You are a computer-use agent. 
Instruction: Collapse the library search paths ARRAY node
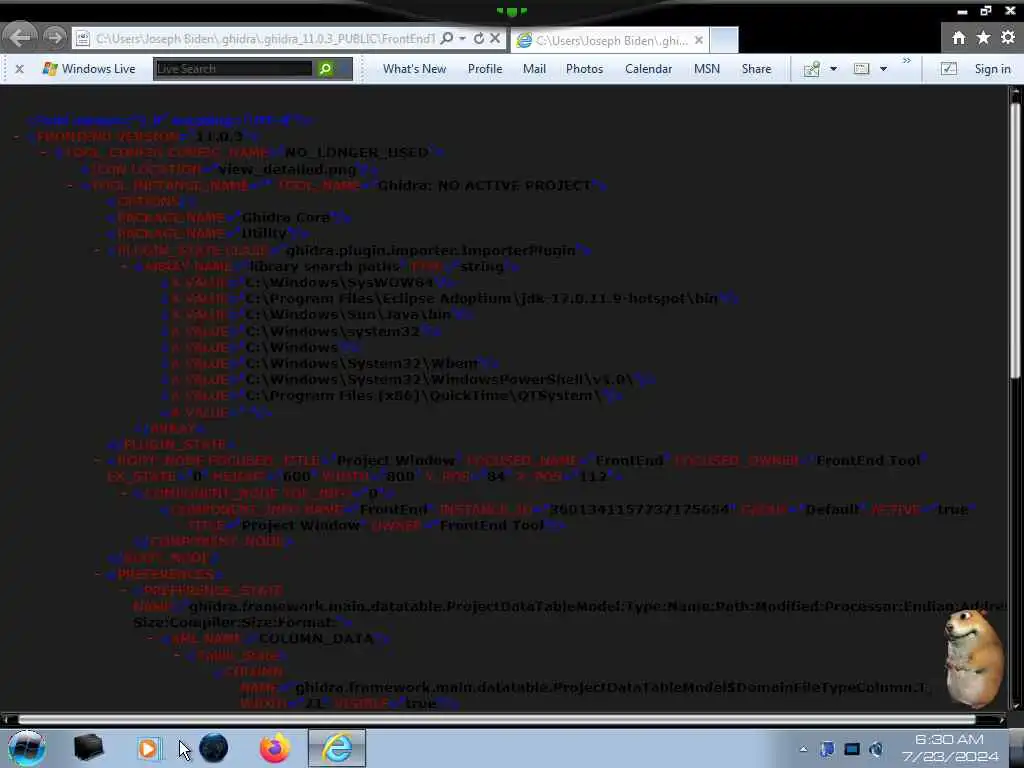click(124, 266)
